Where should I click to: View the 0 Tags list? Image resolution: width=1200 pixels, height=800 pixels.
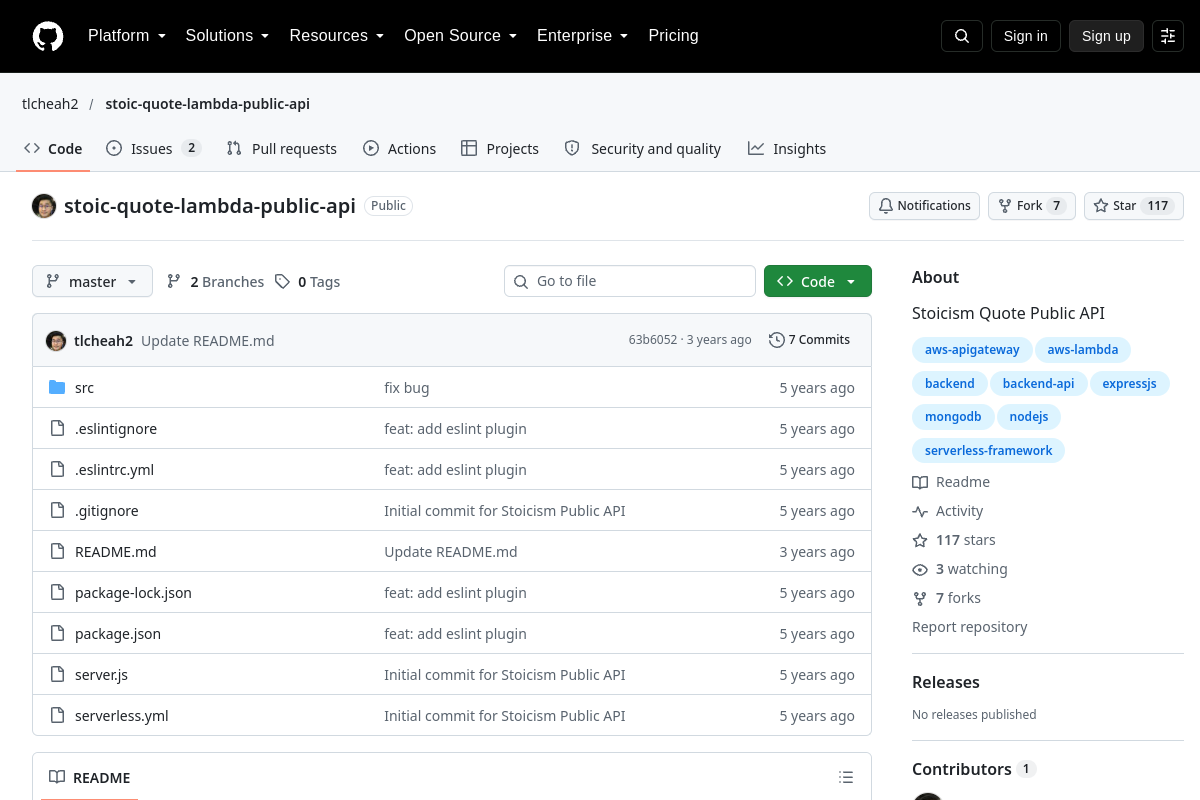tap(308, 282)
